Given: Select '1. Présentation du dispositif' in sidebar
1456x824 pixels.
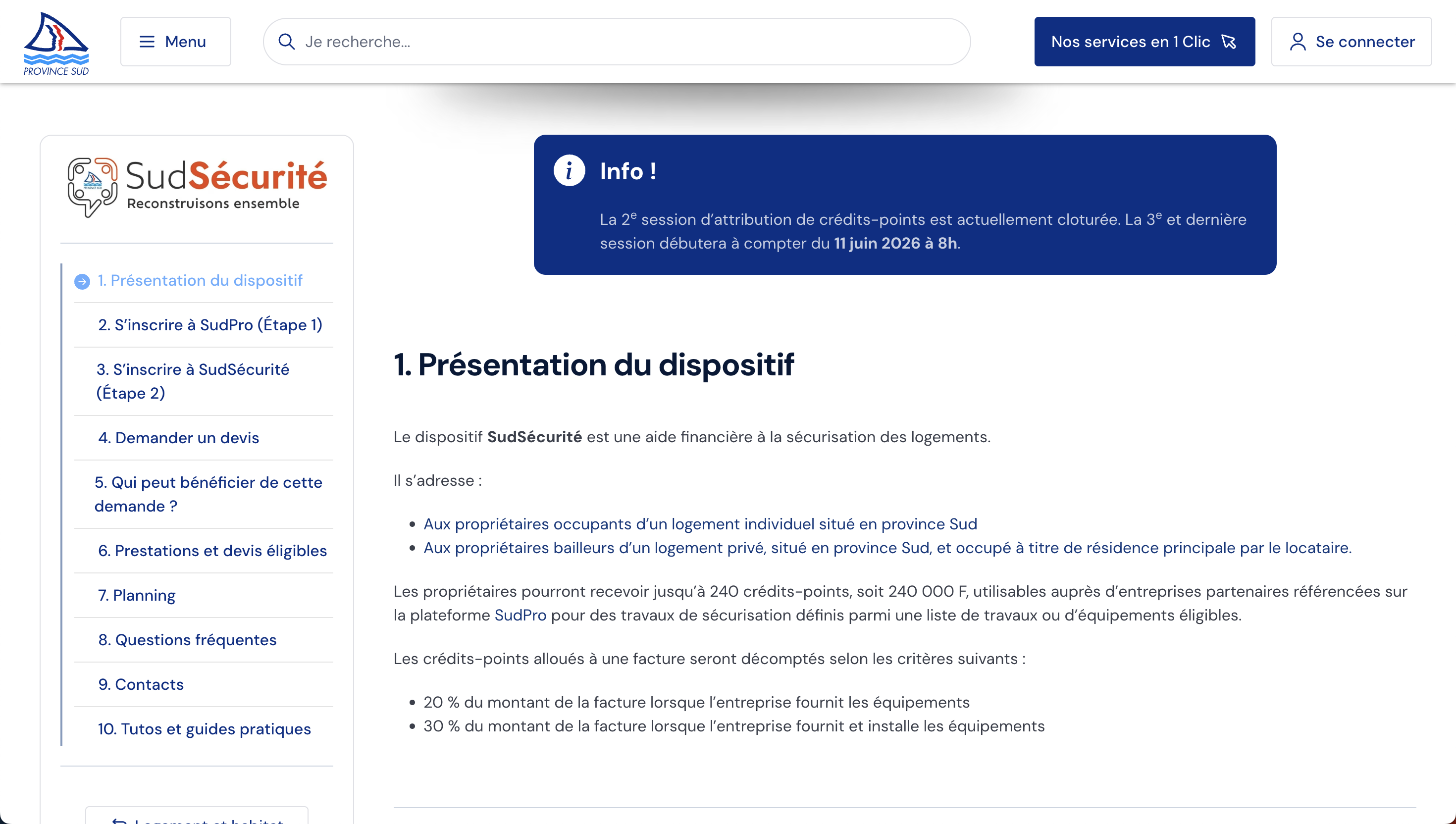Looking at the screenshot, I should coord(200,280).
